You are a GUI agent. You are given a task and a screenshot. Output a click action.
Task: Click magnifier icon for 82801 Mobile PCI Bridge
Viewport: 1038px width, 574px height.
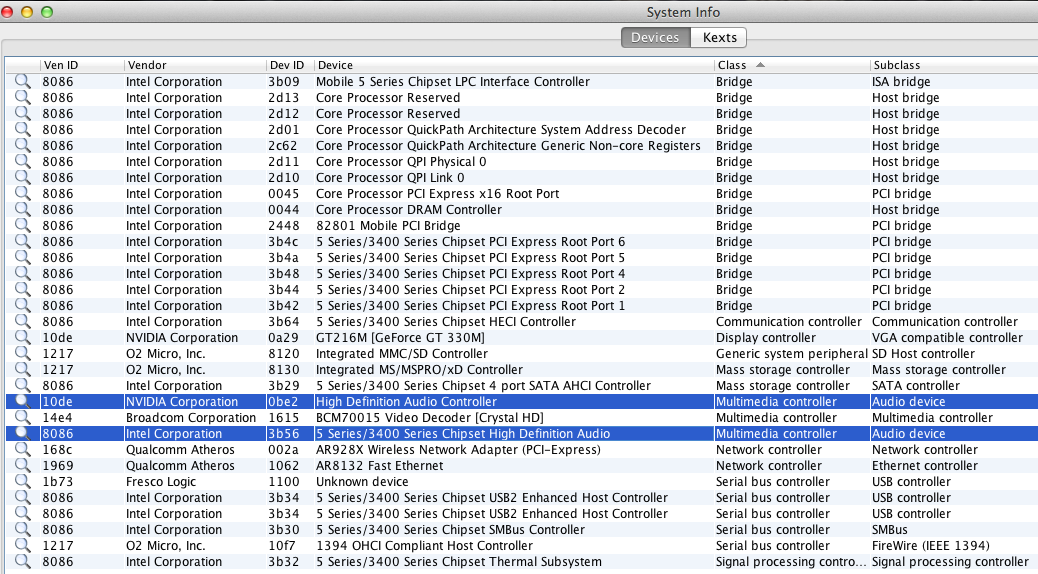tap(21, 226)
